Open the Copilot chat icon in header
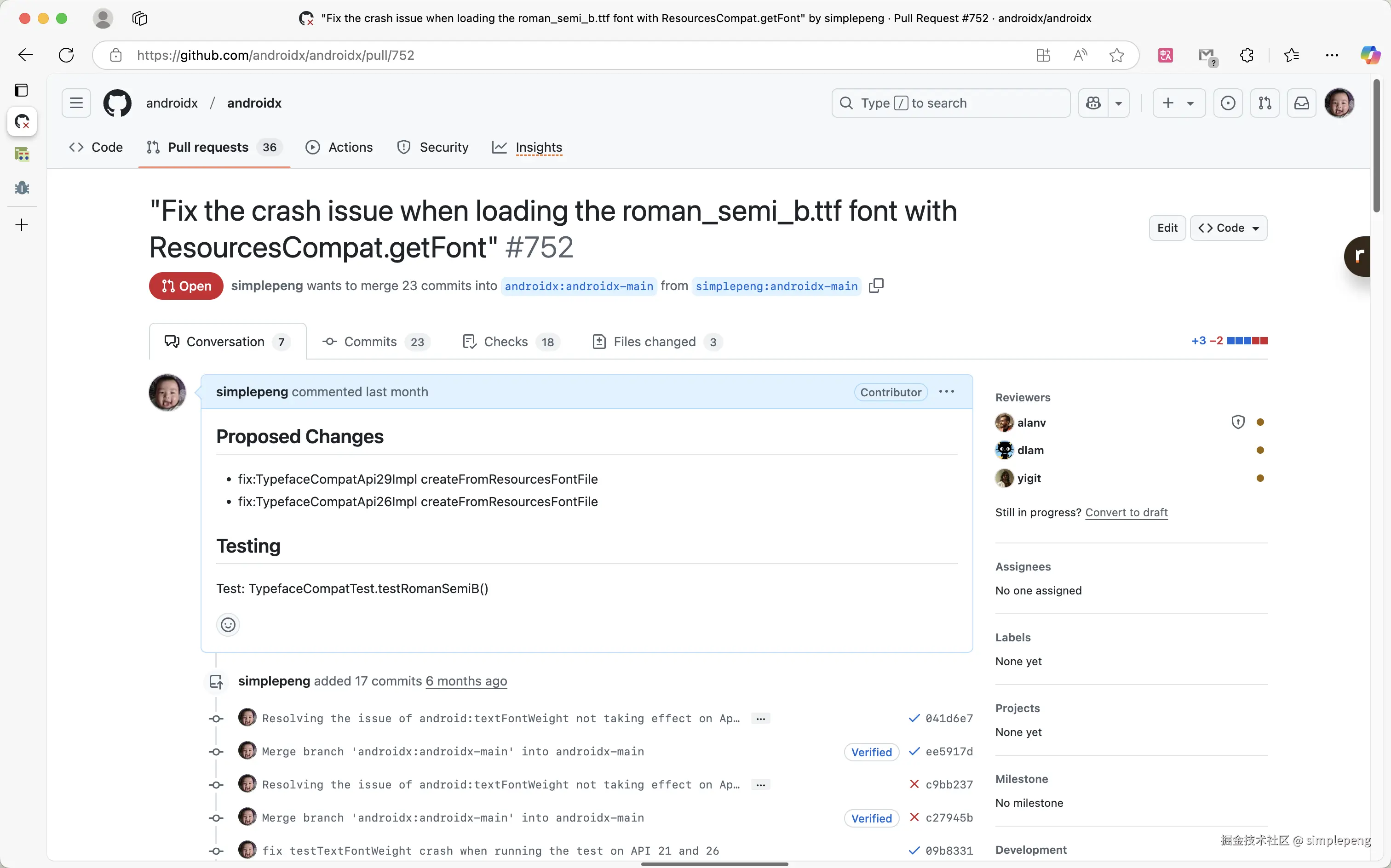 pos(1093,103)
